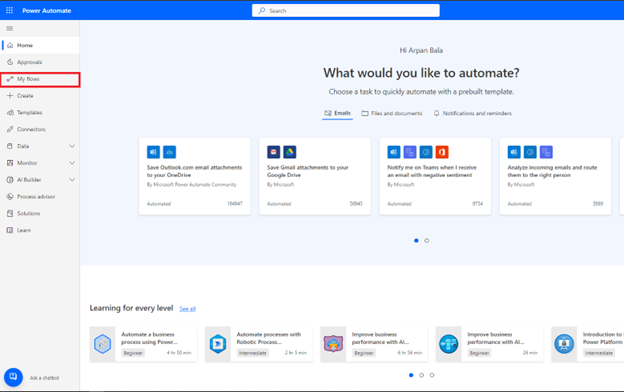Collapse the navigation hamburger menu
This screenshot has width=624, height=392.
[10, 28]
